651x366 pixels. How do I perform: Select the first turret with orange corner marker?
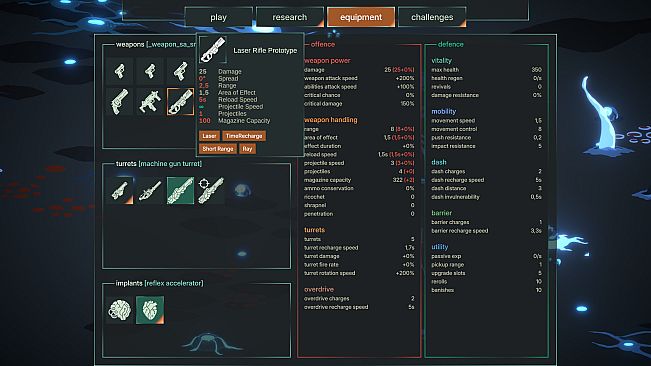pos(120,190)
